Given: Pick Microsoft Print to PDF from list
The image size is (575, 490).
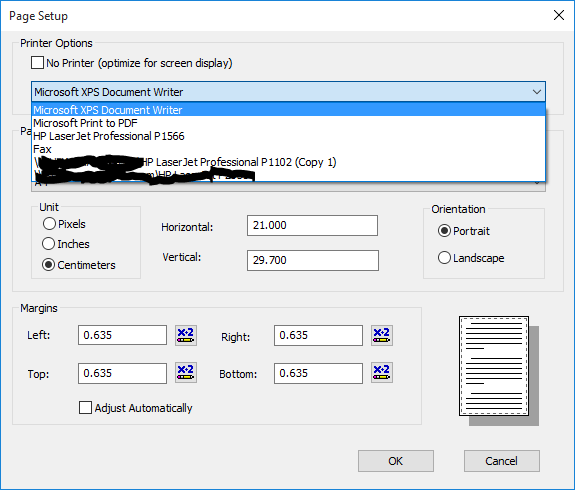Looking at the screenshot, I should coord(289,123).
